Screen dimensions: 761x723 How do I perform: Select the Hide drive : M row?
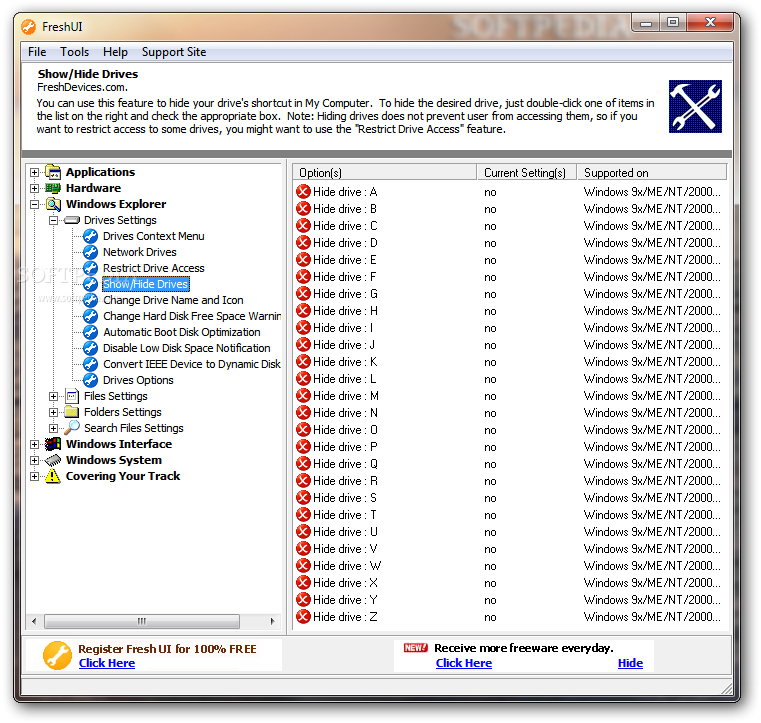point(510,395)
